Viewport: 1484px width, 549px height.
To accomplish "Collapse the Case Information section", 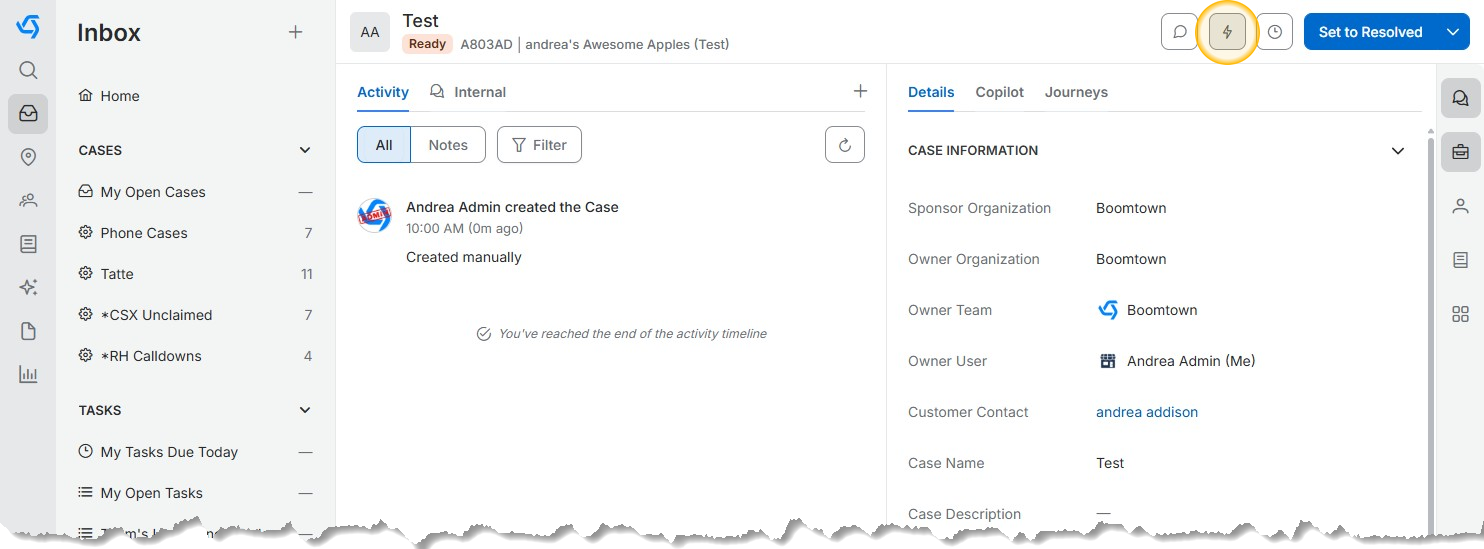I will (1398, 151).
